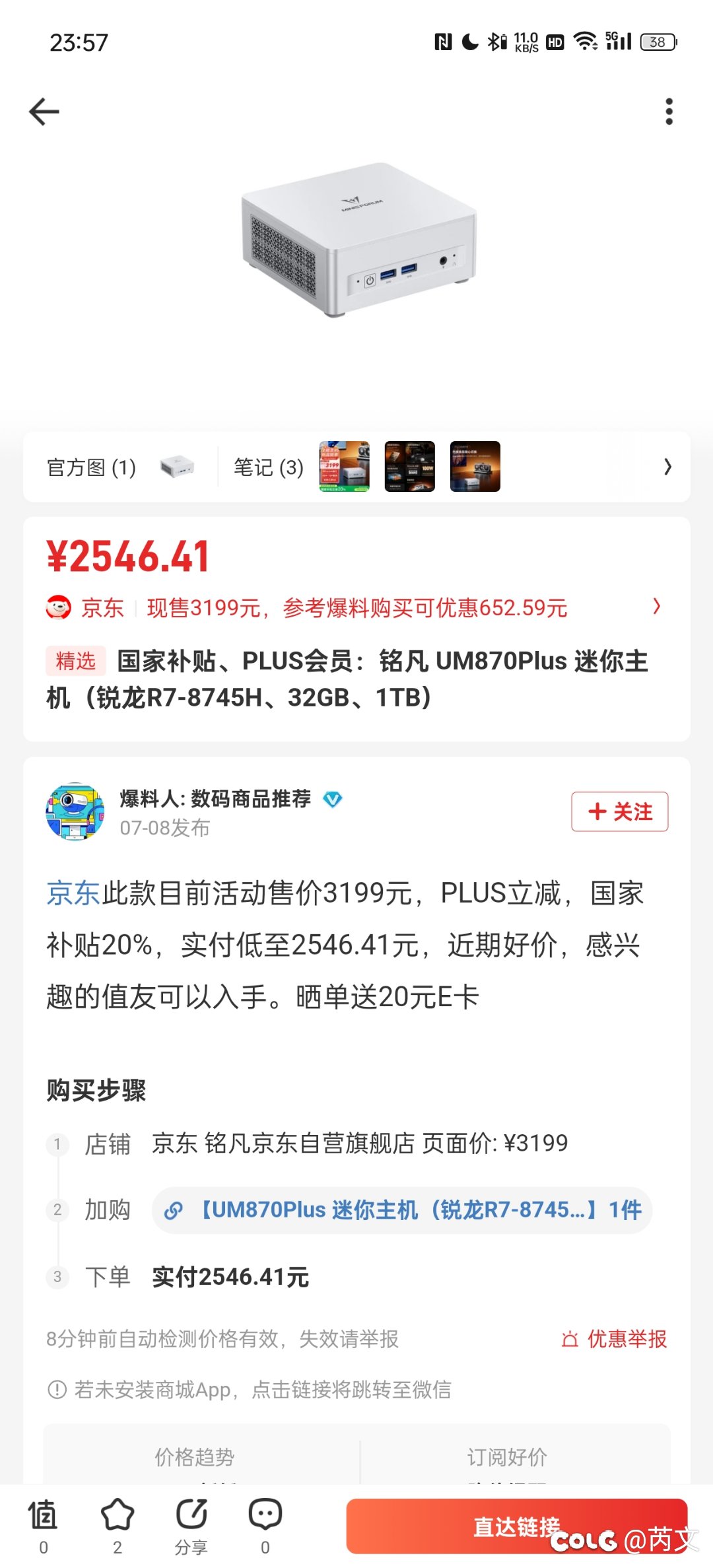Follow the poster with +关注 button
Screen dimensions: 713x1568
pos(619,811)
